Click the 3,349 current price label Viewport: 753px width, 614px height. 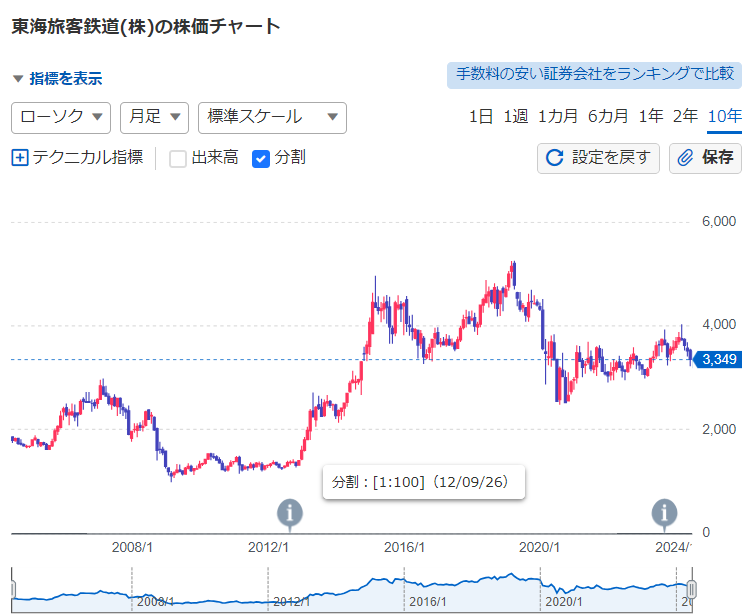coord(718,359)
